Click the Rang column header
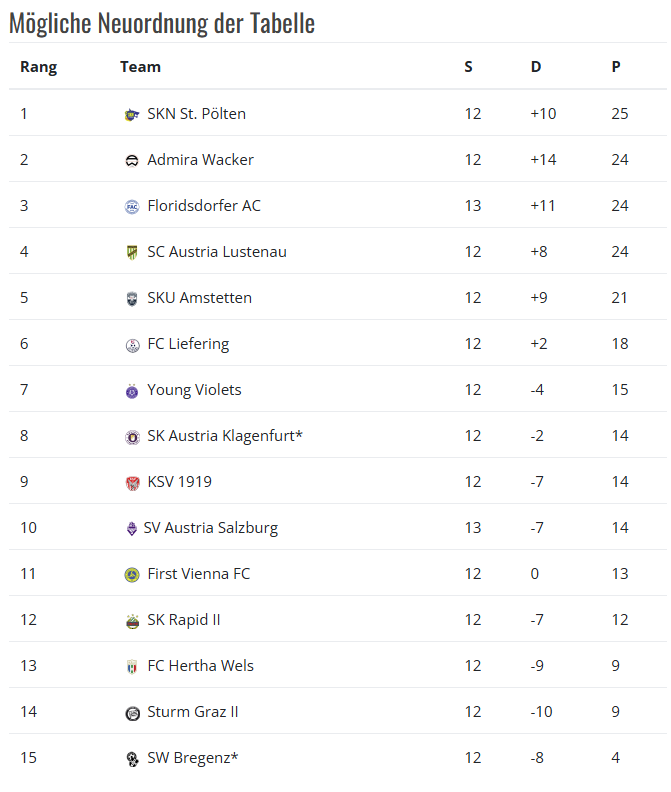Image resolution: width=671 pixels, height=792 pixels. click(x=39, y=67)
